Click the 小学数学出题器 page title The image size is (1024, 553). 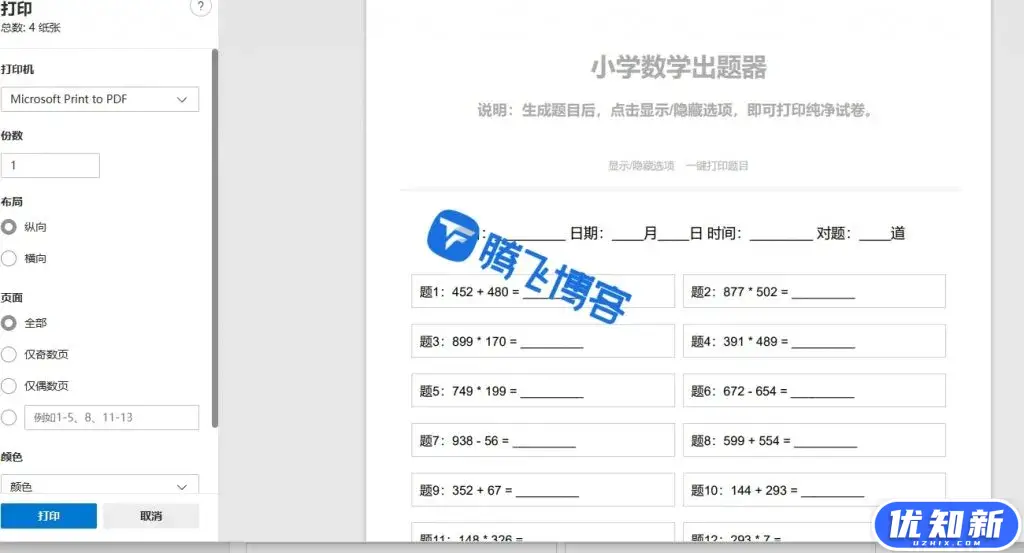[x=679, y=67]
